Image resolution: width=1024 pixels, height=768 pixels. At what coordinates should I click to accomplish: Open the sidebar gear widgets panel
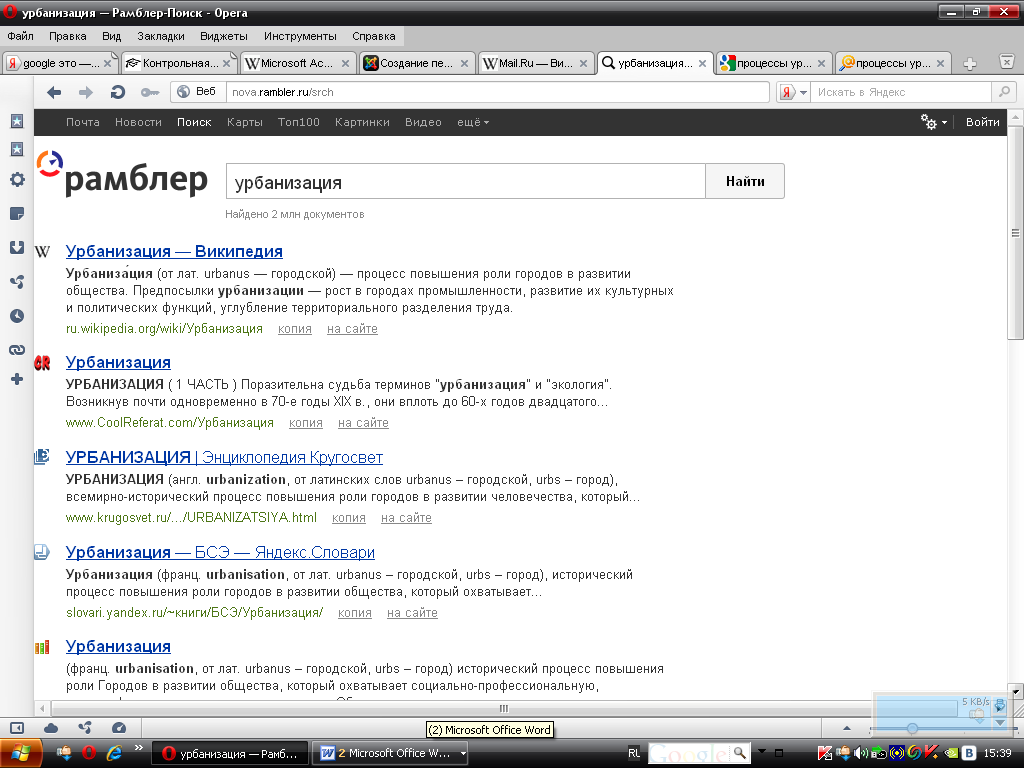(x=17, y=180)
